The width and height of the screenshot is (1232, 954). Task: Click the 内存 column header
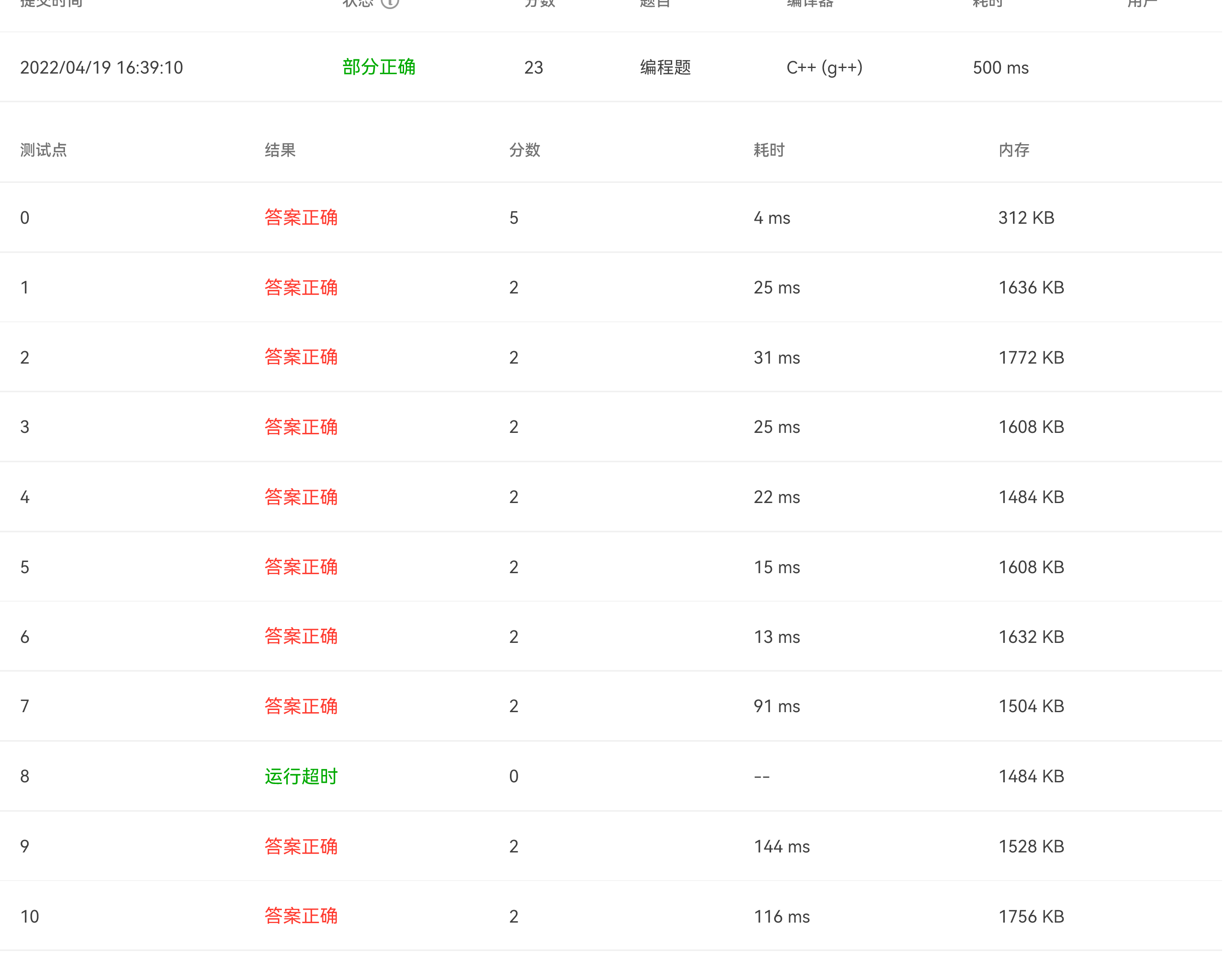pos(1014,150)
